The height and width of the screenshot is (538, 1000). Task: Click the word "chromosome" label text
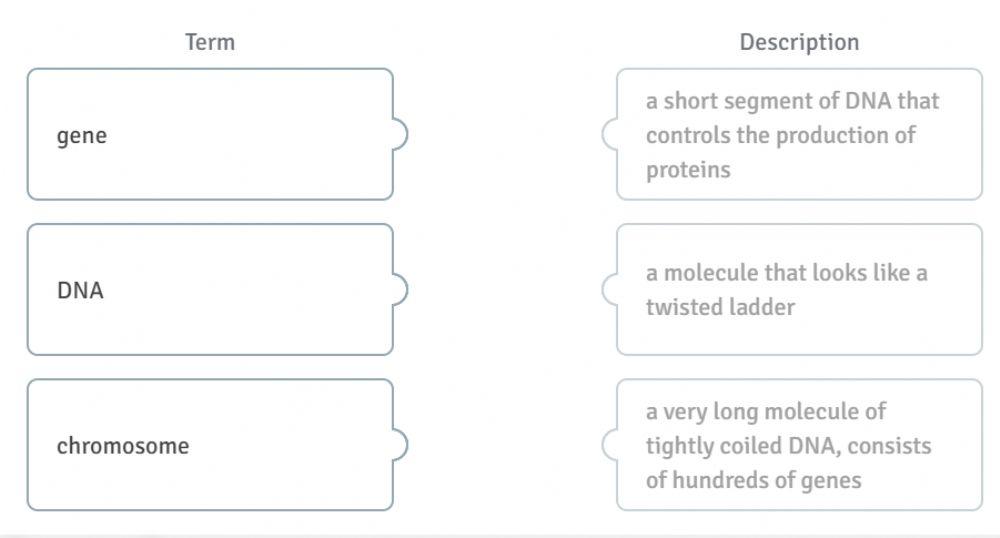click(122, 446)
